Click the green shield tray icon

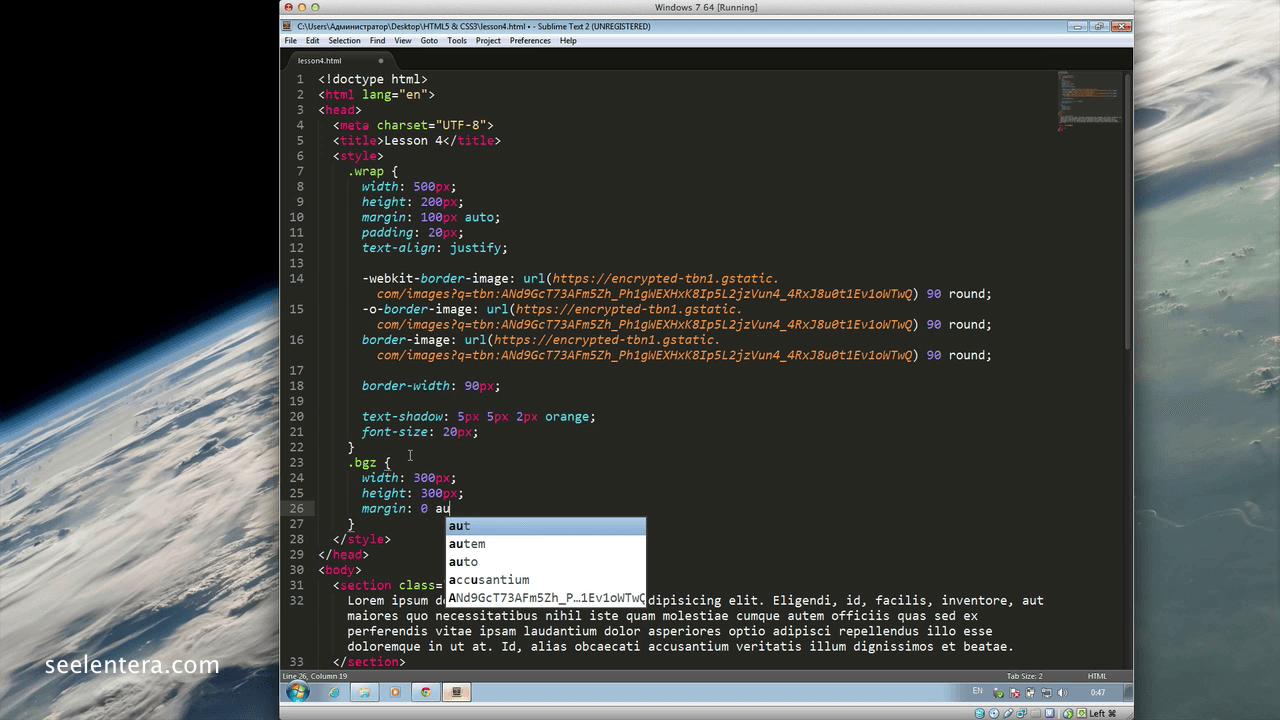[x=998, y=692]
